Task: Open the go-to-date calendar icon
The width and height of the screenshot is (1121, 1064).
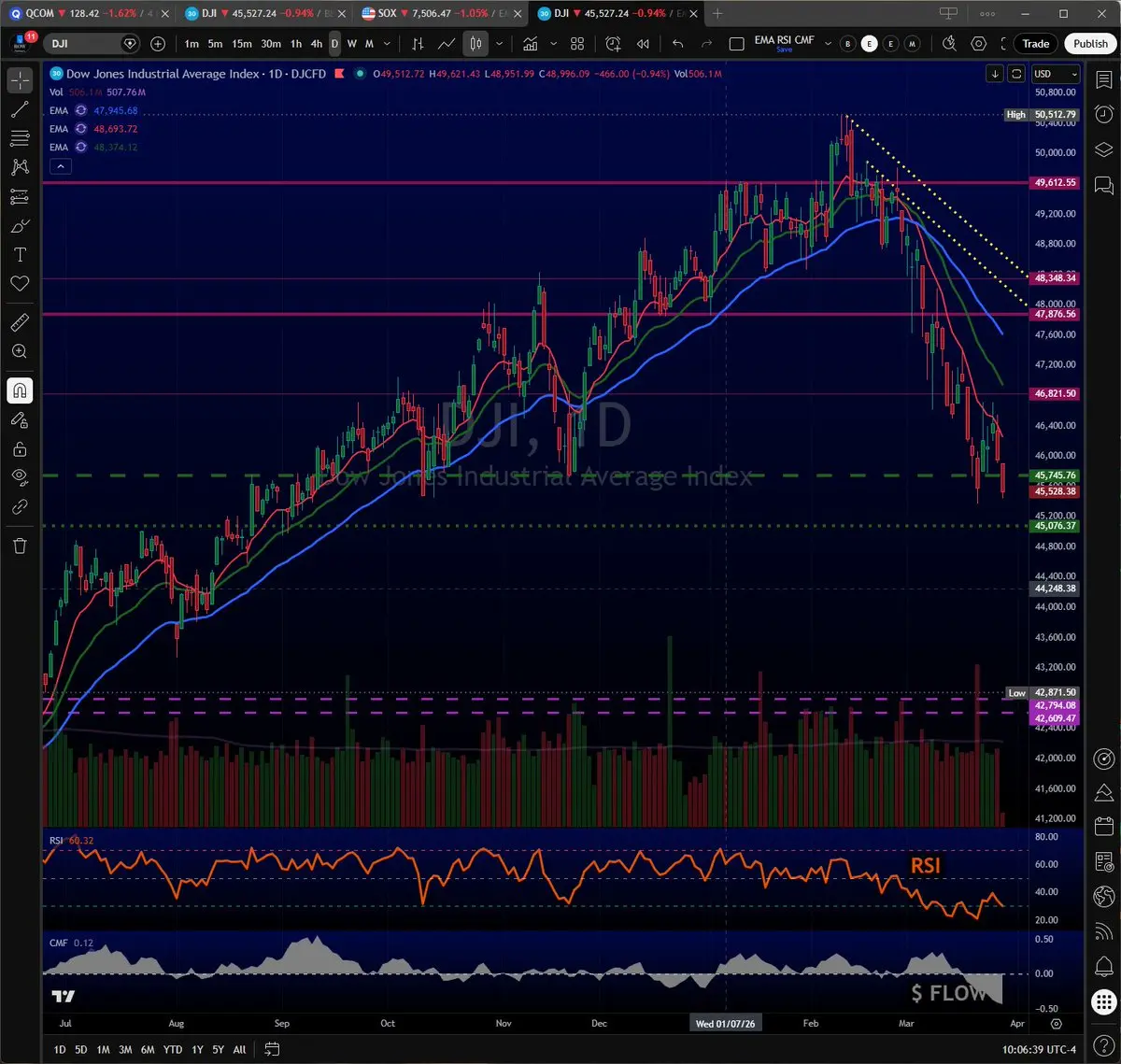Action: coord(272,1049)
